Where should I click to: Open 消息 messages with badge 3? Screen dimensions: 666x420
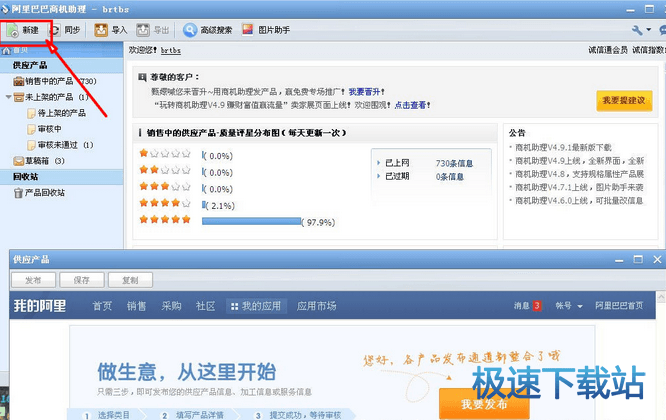[x=528, y=306]
